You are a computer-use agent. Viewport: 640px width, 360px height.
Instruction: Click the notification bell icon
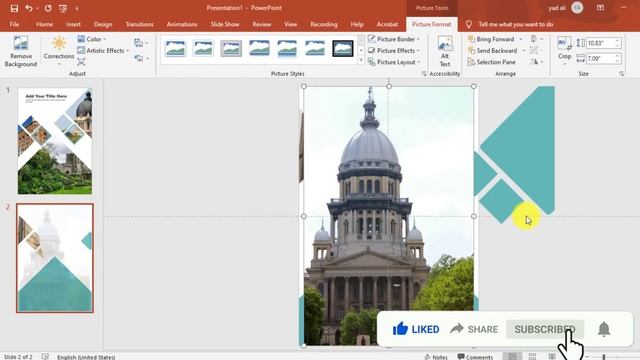click(x=604, y=329)
